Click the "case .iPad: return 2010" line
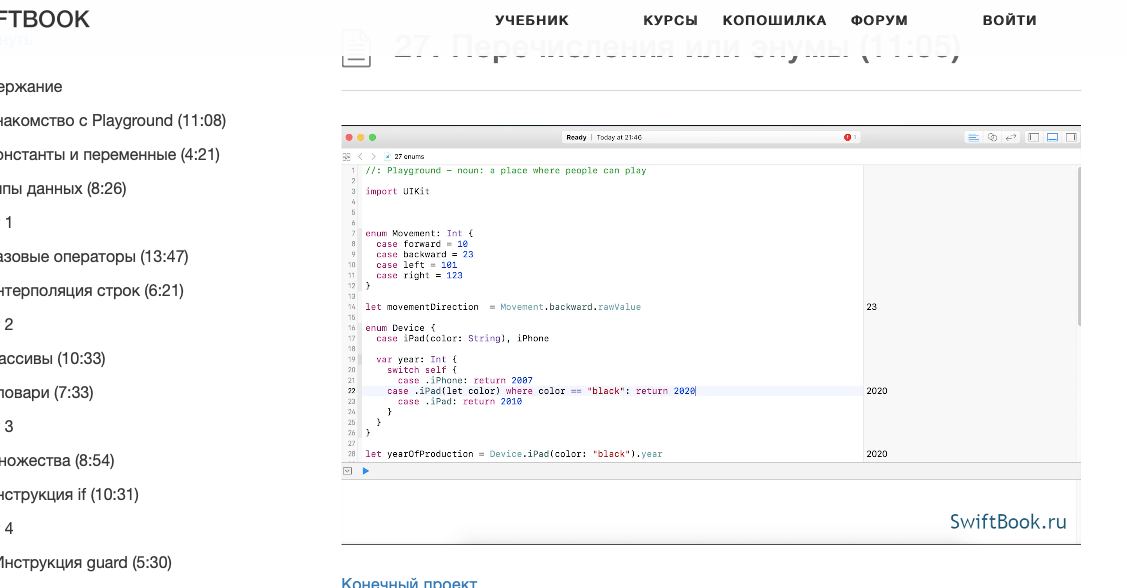Viewport: 1127px width, 588px height. tap(460, 402)
